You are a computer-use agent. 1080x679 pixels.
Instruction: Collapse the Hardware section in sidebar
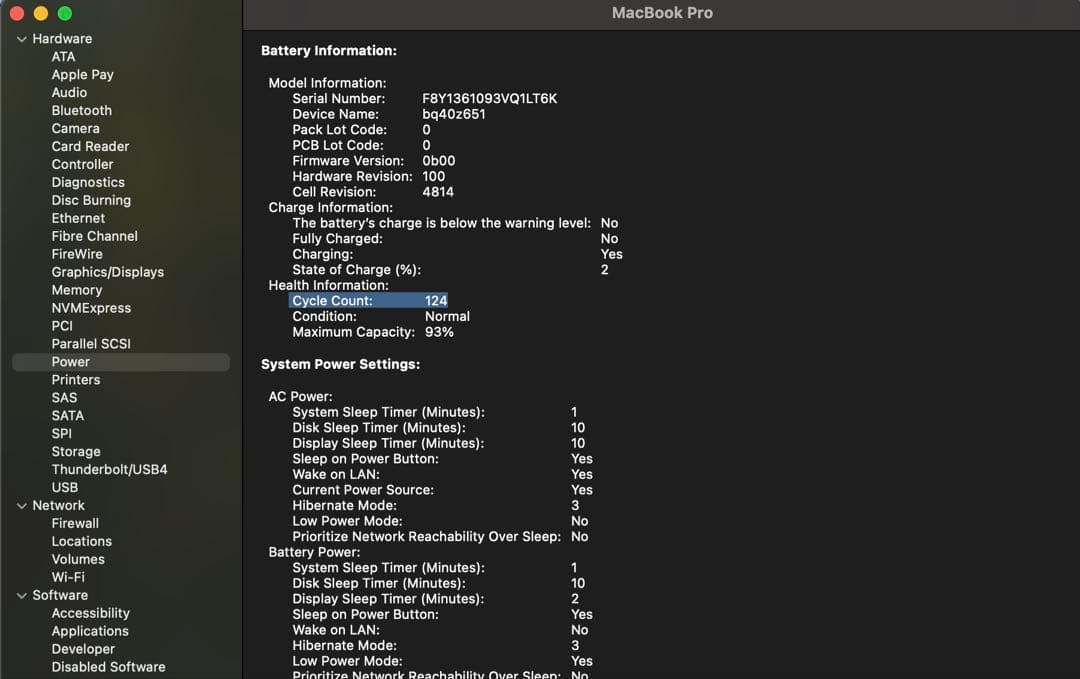[x=21, y=38]
